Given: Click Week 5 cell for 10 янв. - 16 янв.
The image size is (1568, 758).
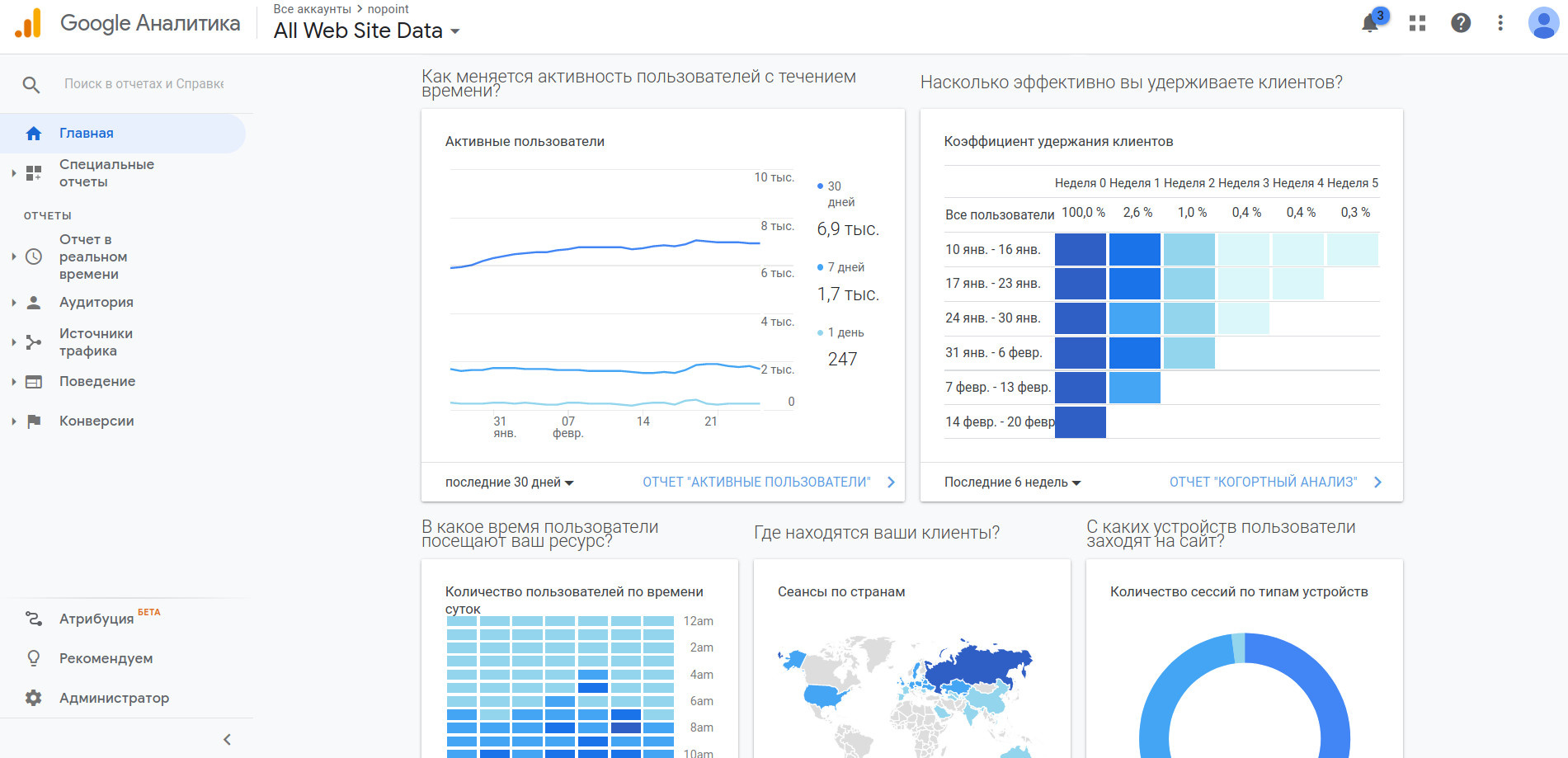Looking at the screenshot, I should (x=1353, y=250).
